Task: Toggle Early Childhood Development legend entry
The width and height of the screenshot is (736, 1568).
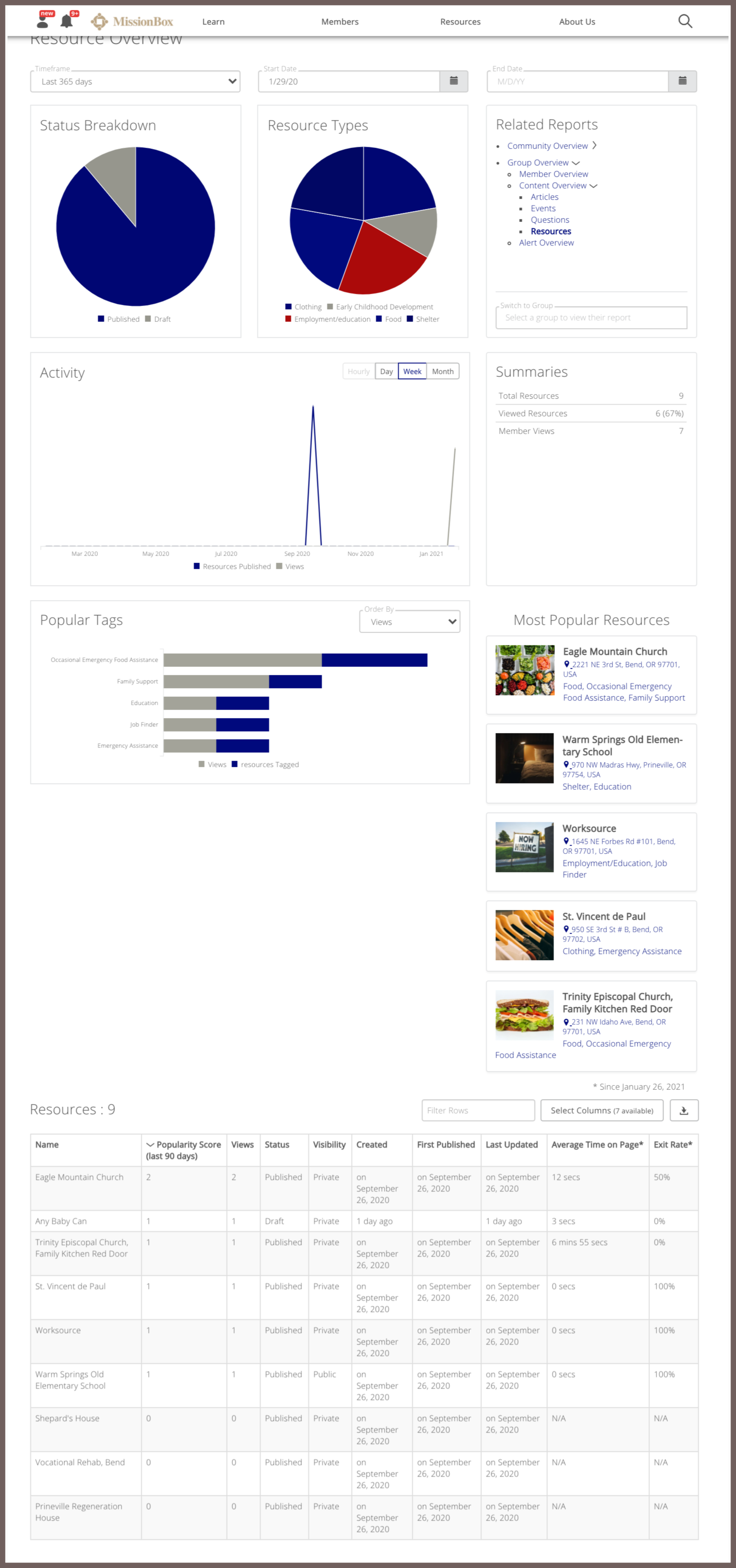Action: tap(380, 307)
